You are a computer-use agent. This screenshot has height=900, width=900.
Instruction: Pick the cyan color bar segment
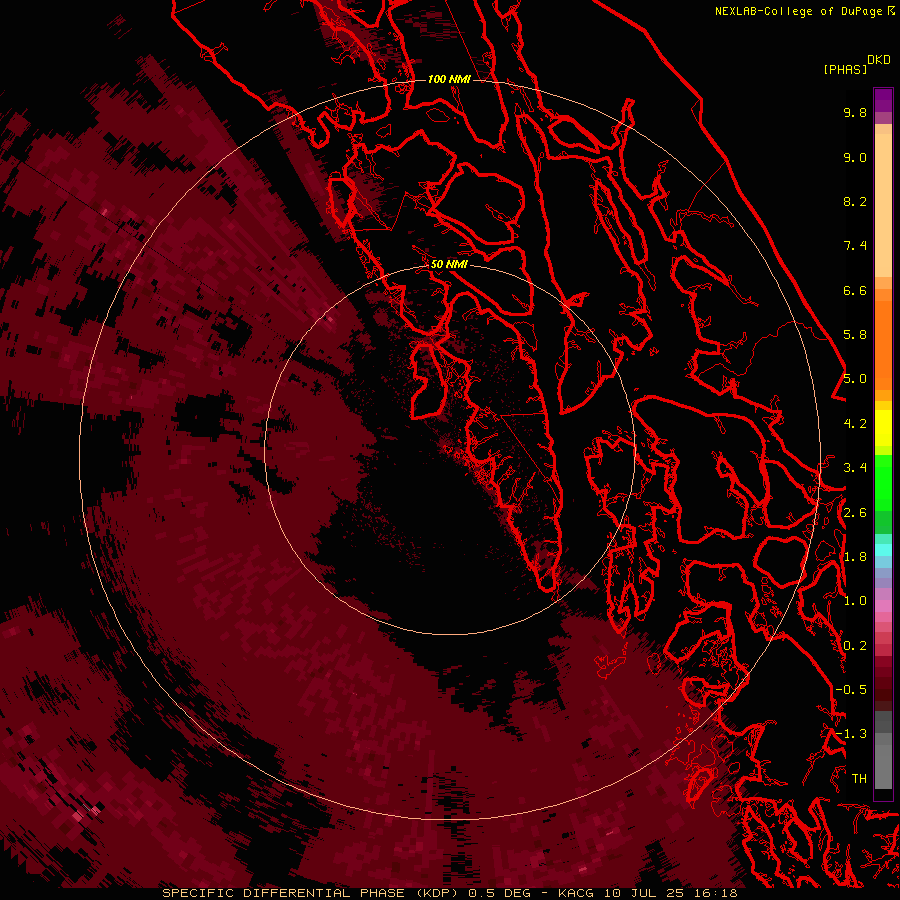(x=883, y=550)
